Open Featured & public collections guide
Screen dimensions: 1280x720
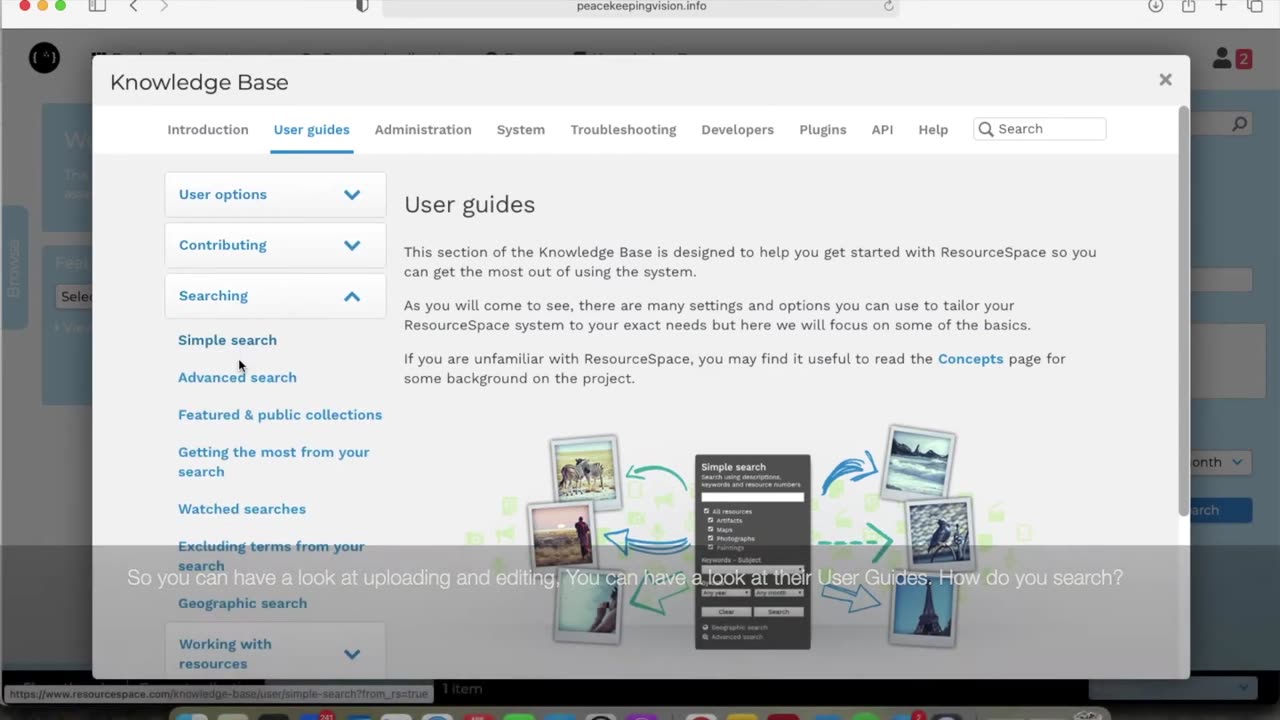click(x=280, y=415)
